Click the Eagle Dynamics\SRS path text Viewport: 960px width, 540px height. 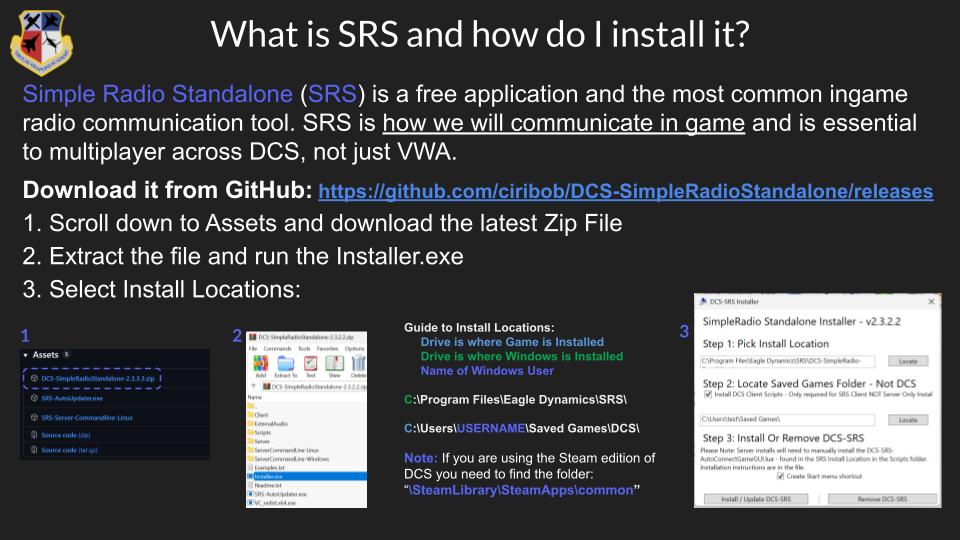515,400
